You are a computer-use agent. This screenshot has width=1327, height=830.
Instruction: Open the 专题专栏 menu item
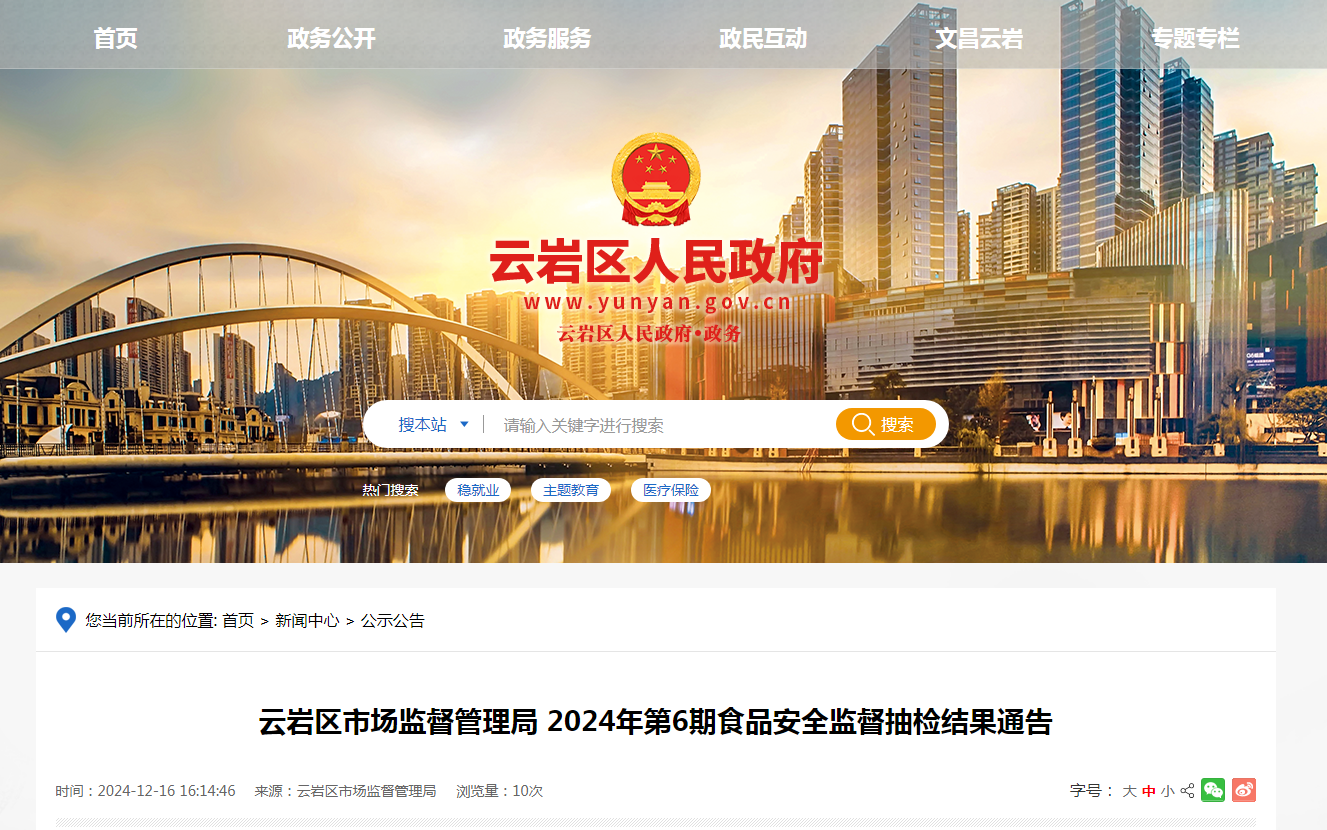(x=1195, y=39)
